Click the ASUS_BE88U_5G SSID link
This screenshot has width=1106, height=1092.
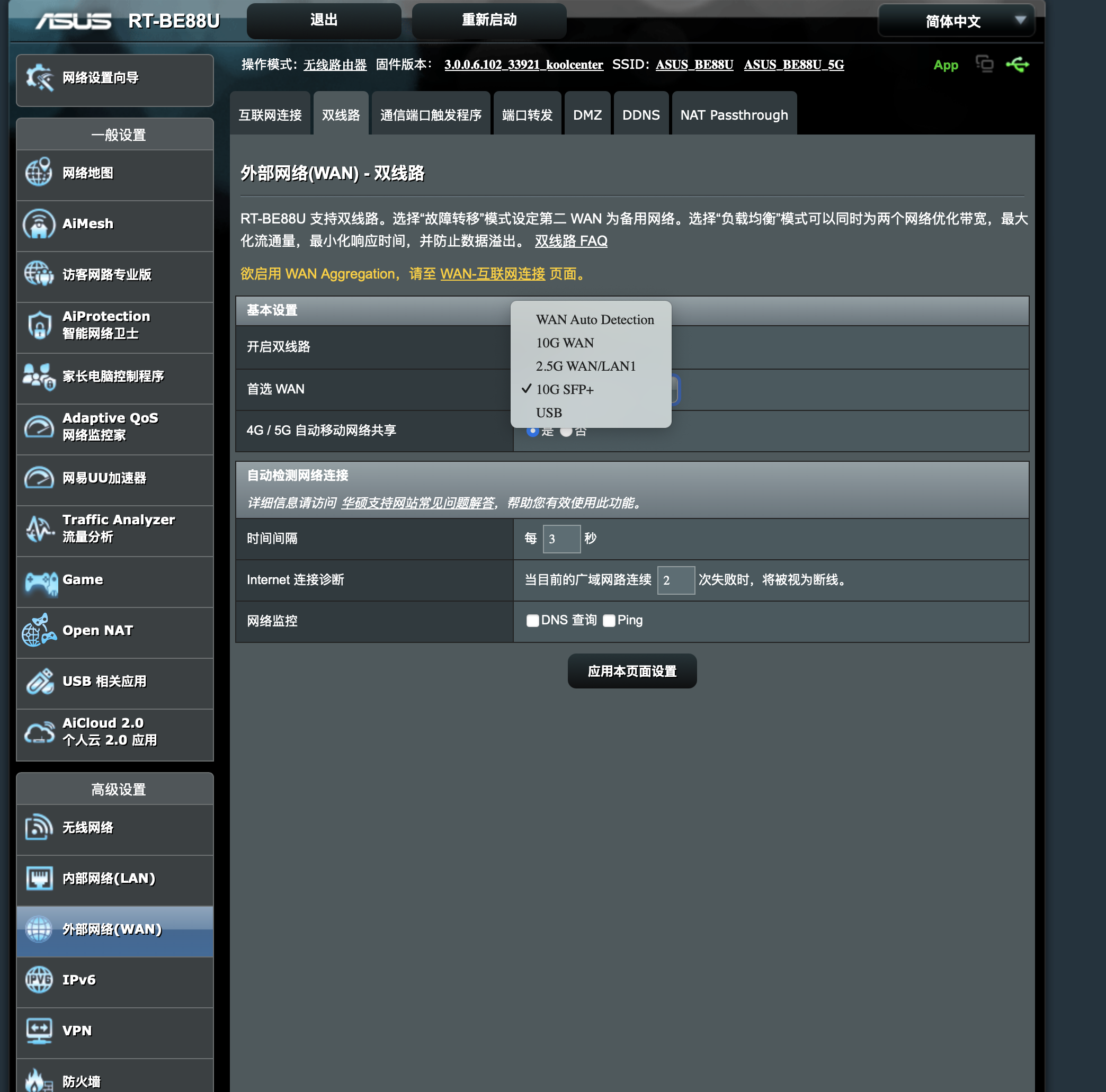pos(794,65)
